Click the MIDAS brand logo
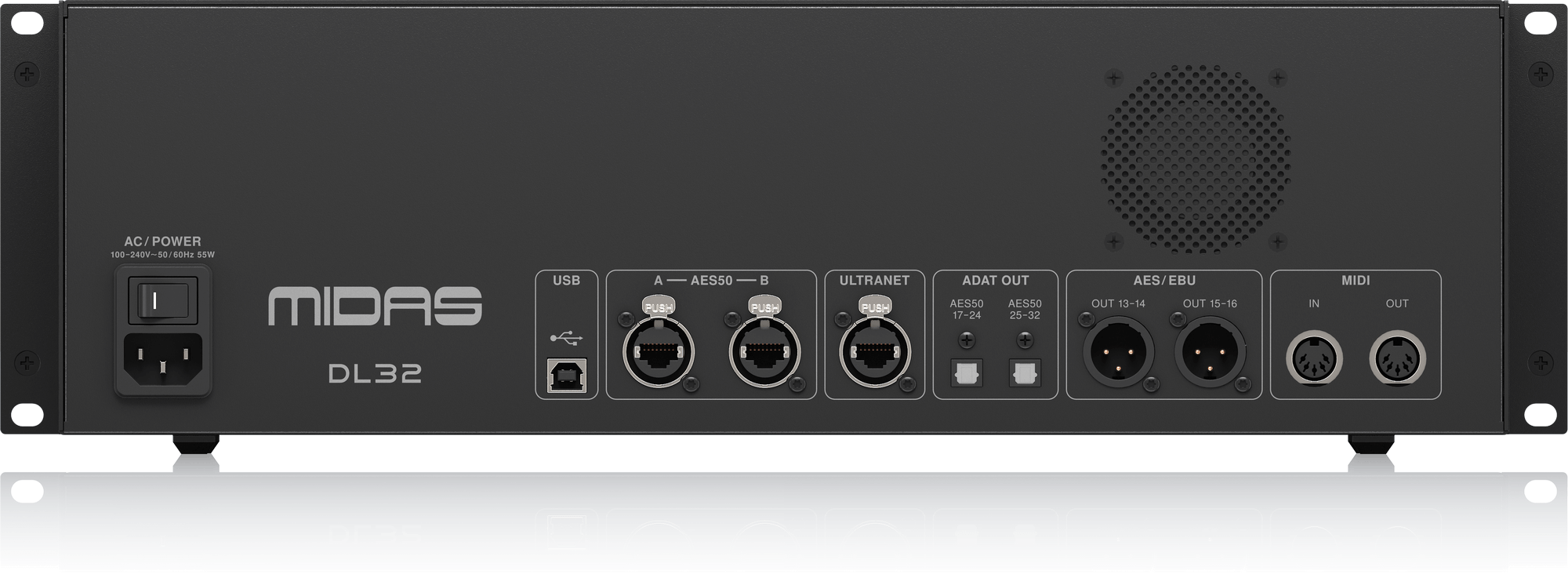This screenshot has height=581, width=1568. click(375, 306)
